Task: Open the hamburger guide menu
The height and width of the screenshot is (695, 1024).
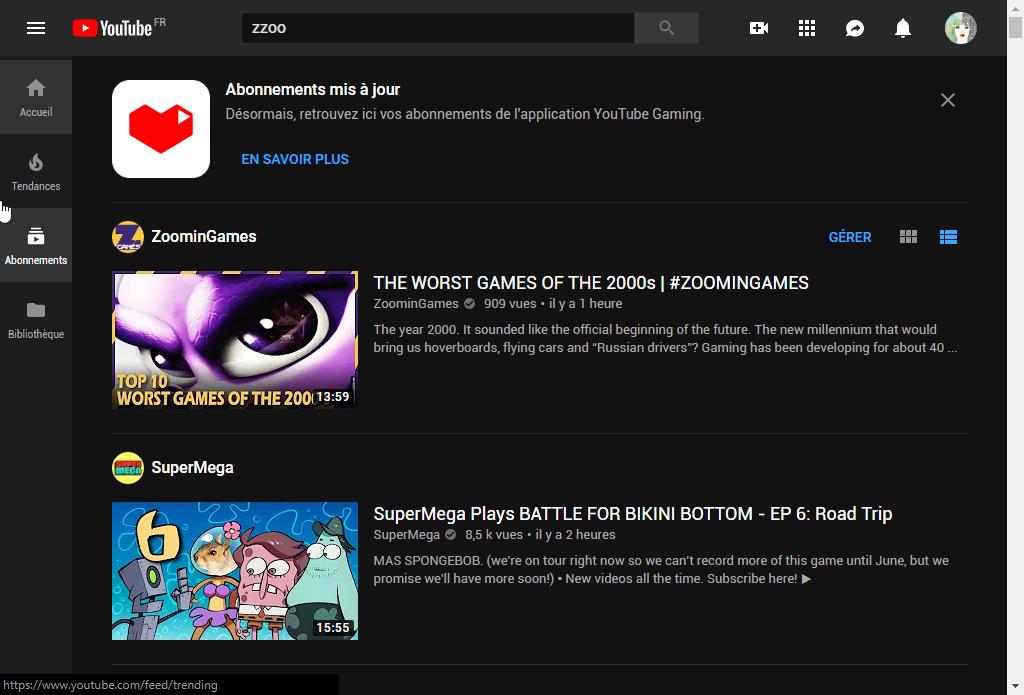Action: coord(36,28)
